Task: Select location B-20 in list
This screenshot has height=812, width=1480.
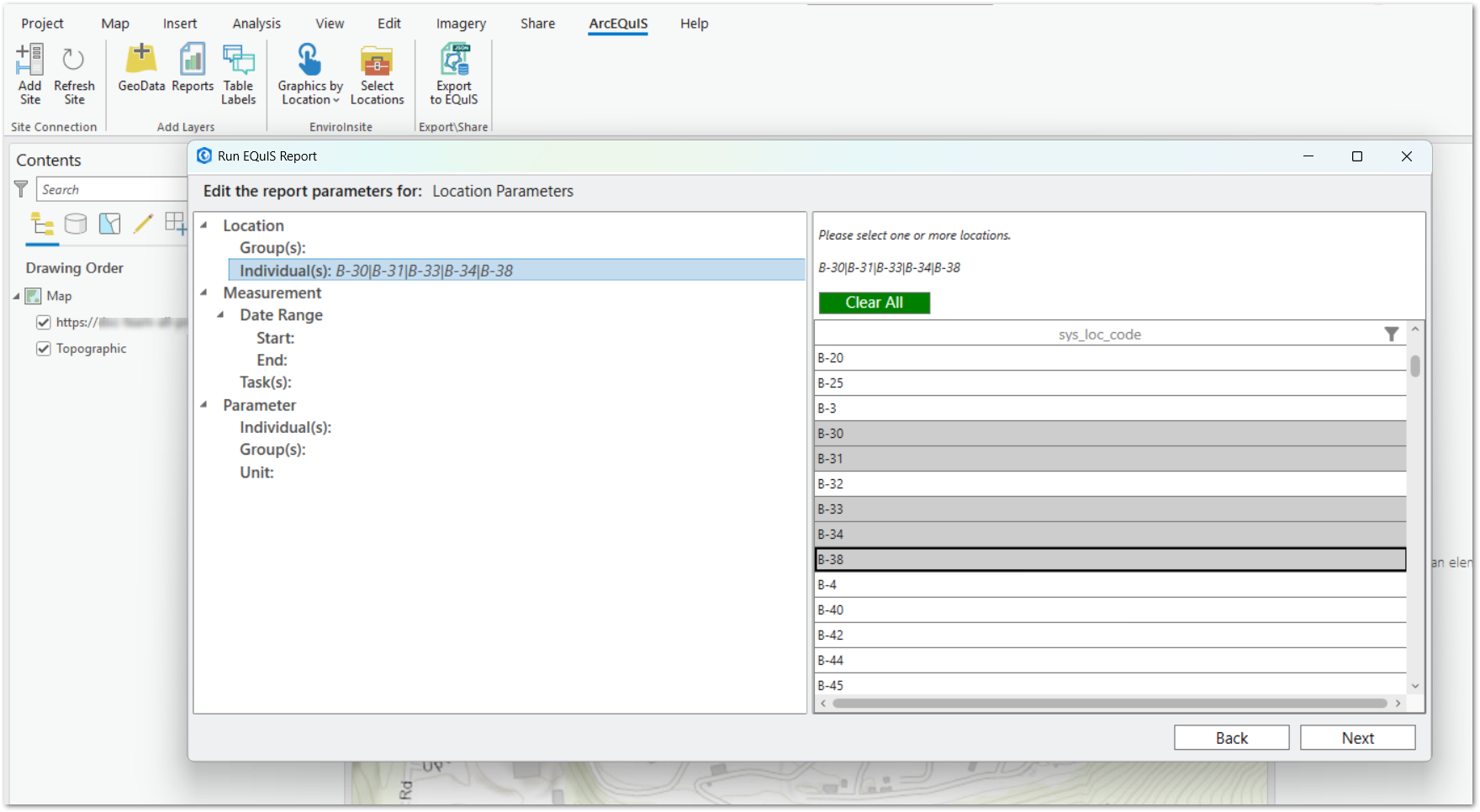Action: (x=1110, y=358)
